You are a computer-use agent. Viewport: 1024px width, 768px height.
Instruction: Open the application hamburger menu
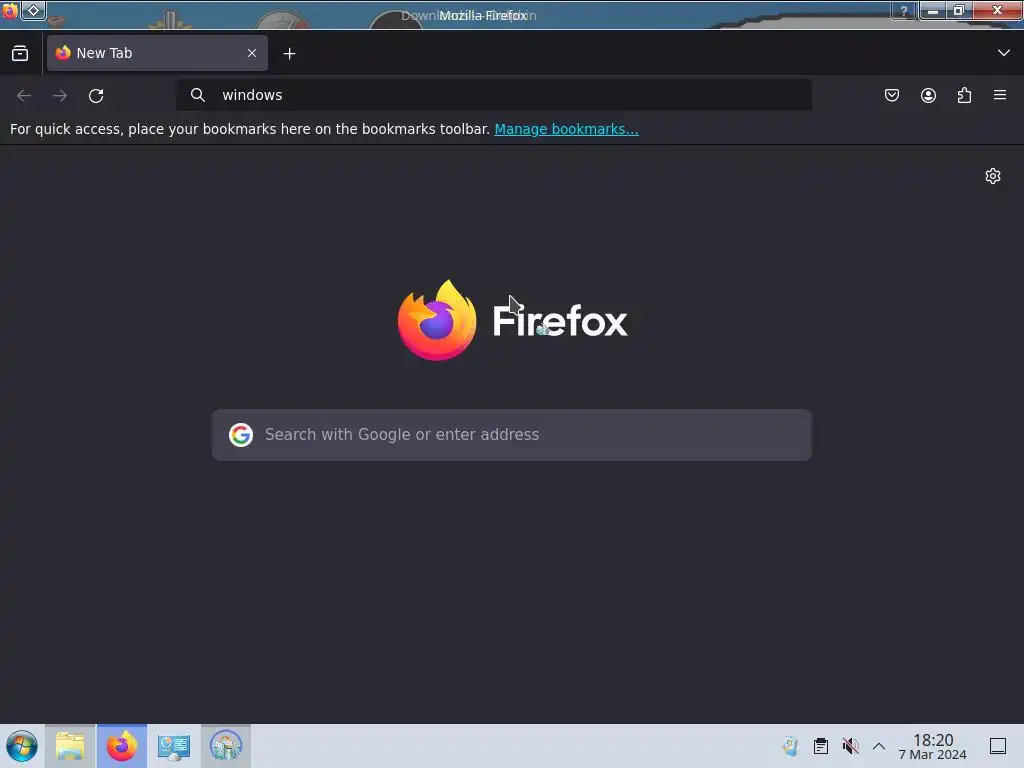[1000, 95]
